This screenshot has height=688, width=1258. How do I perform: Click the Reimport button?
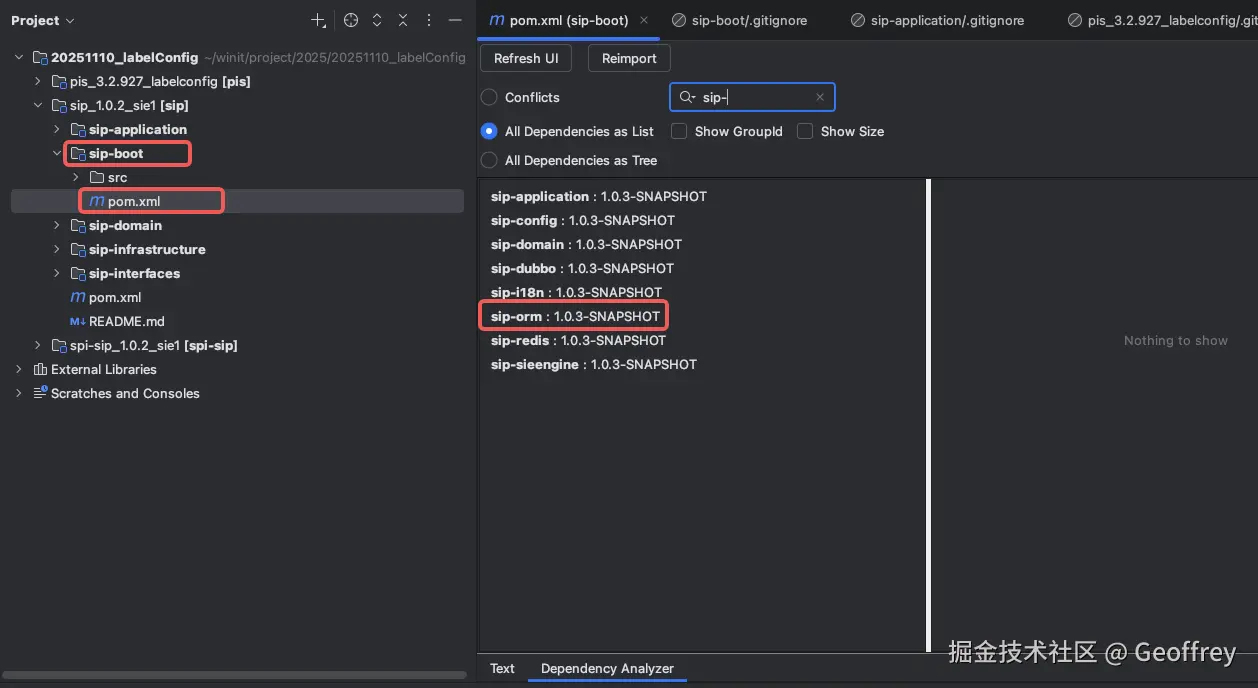click(x=629, y=58)
